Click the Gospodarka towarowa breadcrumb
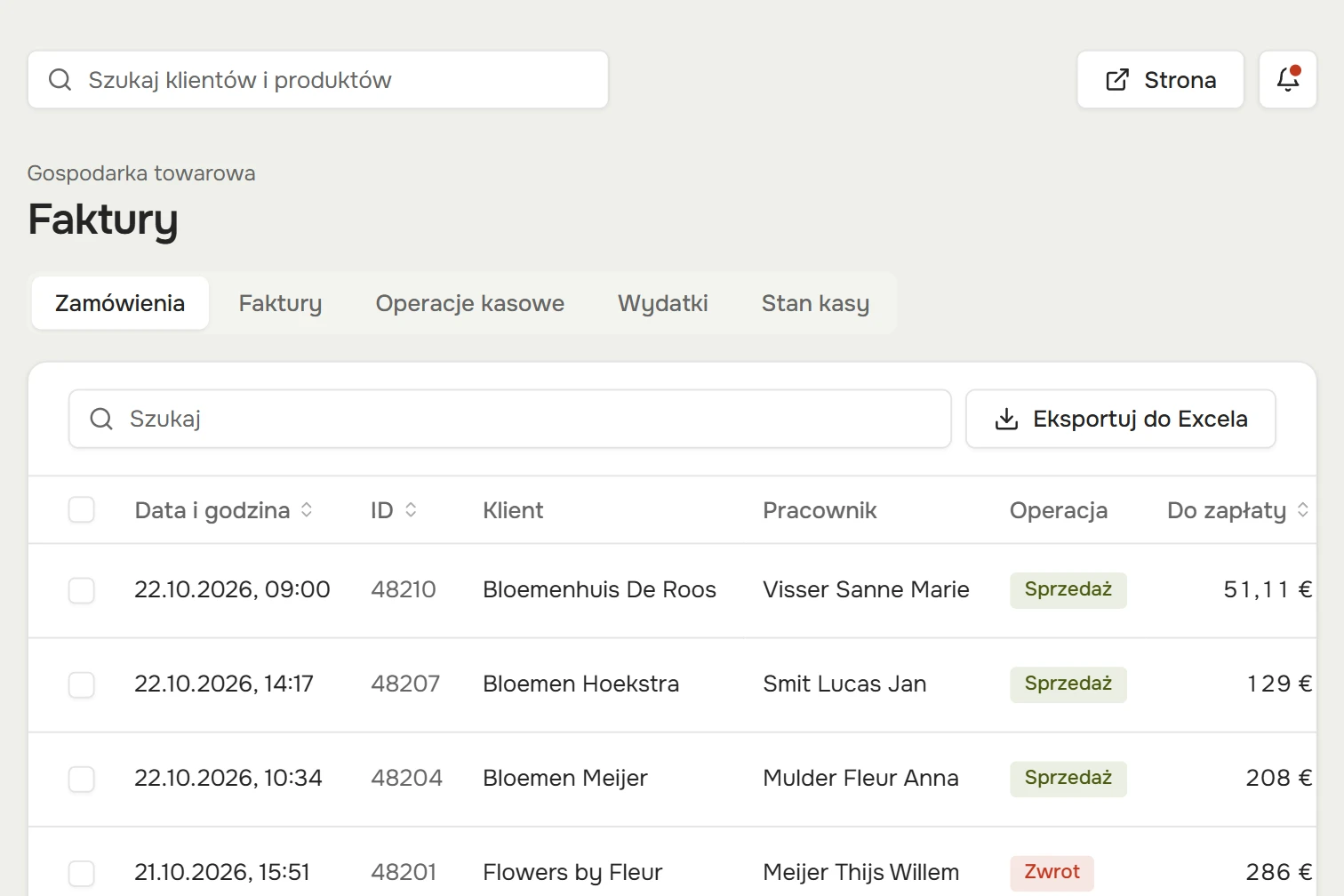This screenshot has width=1344, height=896. click(x=141, y=173)
